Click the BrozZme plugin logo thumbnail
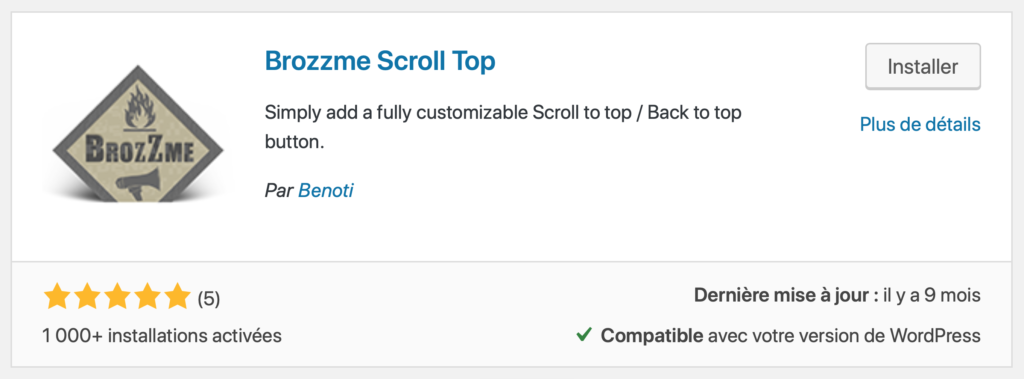Viewport: 1024px width, 379px height. (137, 133)
